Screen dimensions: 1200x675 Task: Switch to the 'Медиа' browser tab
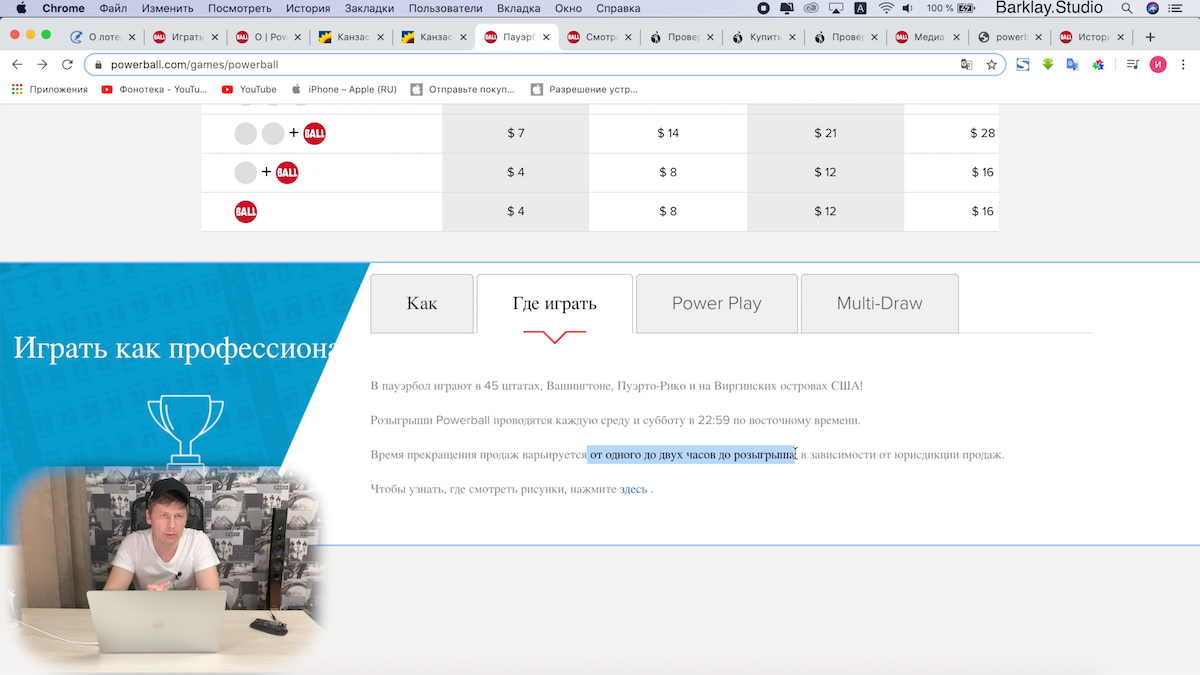pyautogui.click(x=925, y=37)
